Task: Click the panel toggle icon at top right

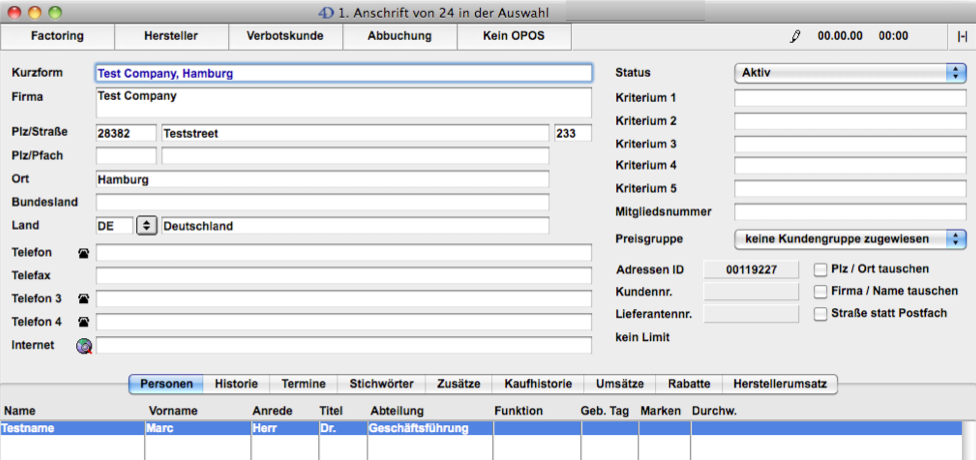Action: [x=962, y=36]
